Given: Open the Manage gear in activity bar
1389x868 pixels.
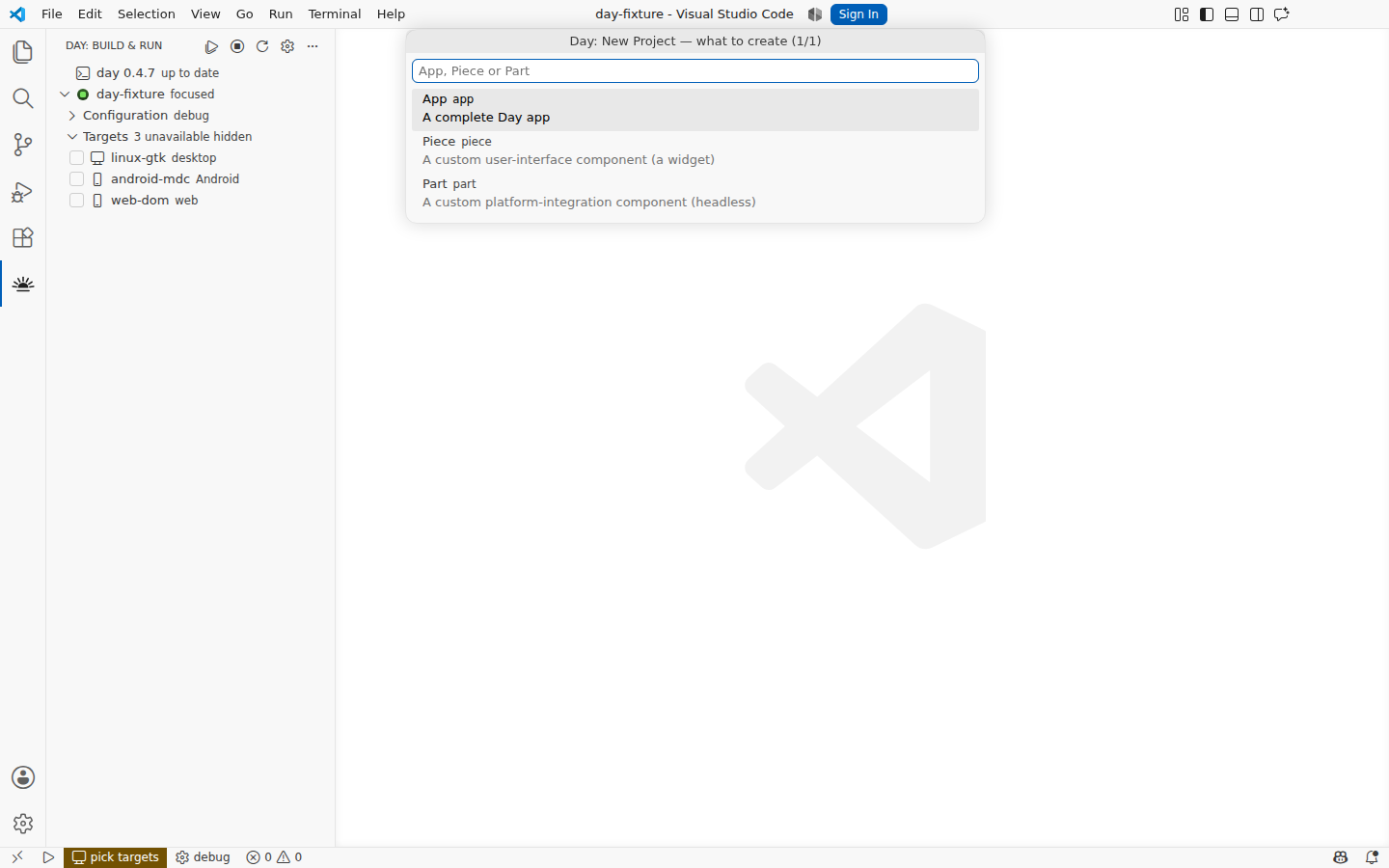Looking at the screenshot, I should (x=23, y=824).
